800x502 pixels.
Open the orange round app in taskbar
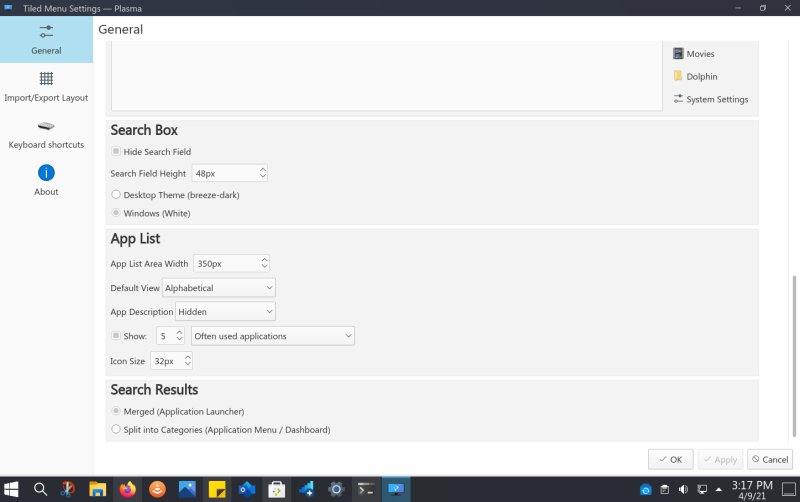click(157, 489)
